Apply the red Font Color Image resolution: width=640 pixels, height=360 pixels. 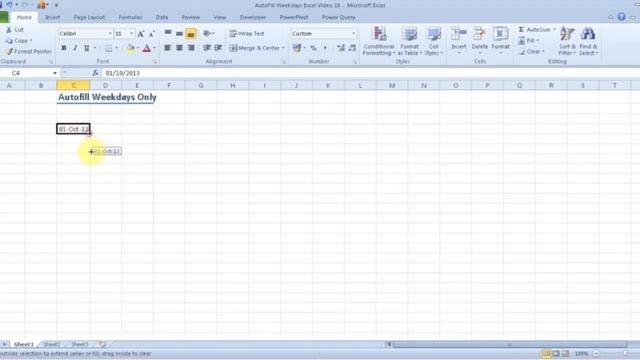147,48
